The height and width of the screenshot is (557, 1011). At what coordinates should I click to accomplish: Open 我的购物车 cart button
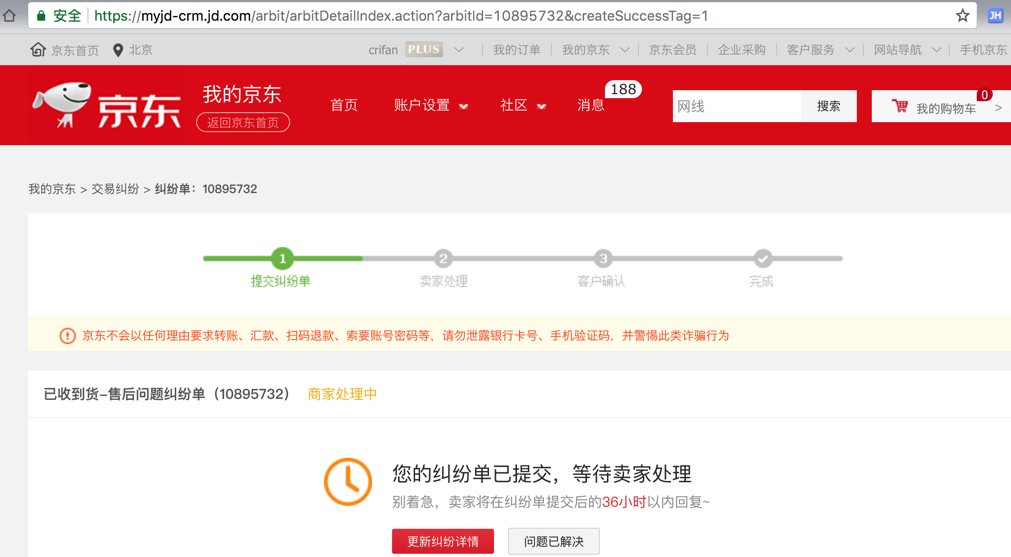(x=941, y=106)
